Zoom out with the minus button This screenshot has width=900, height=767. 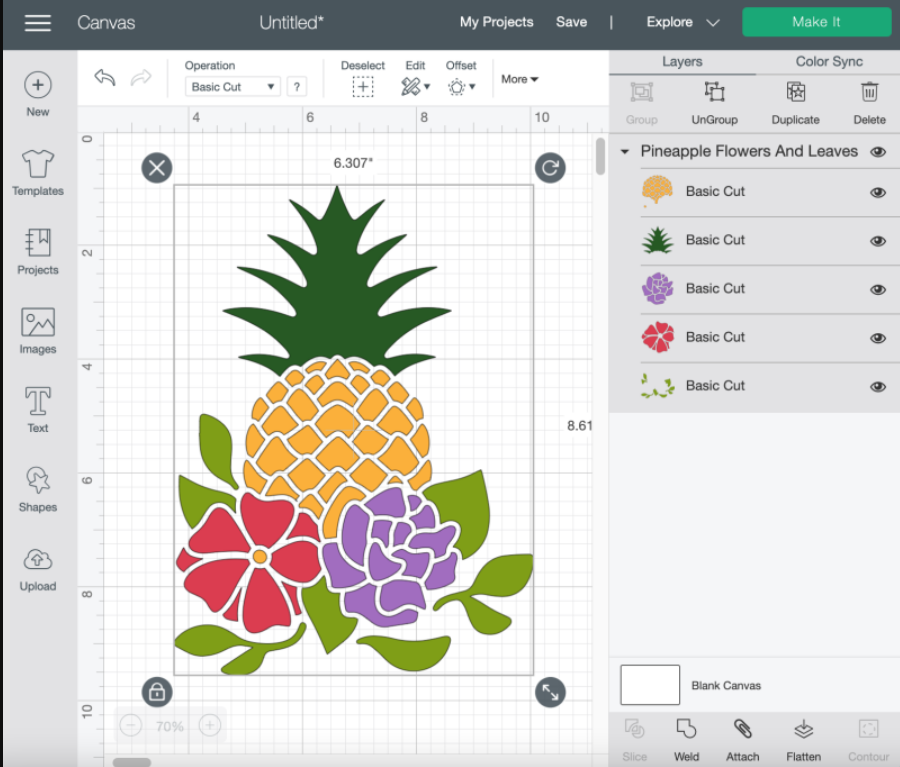click(x=131, y=726)
